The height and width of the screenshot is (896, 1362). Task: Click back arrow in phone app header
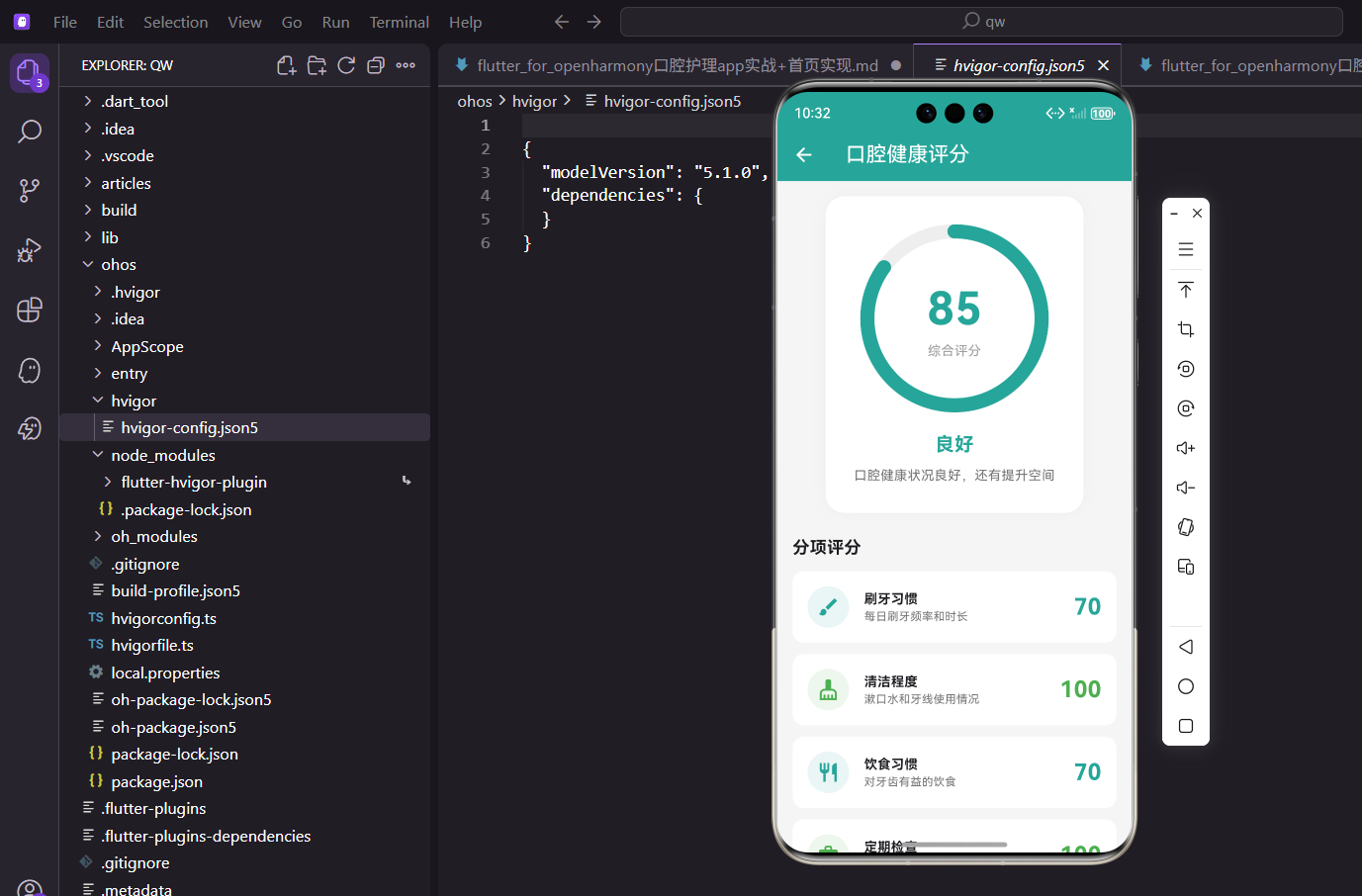point(804,154)
